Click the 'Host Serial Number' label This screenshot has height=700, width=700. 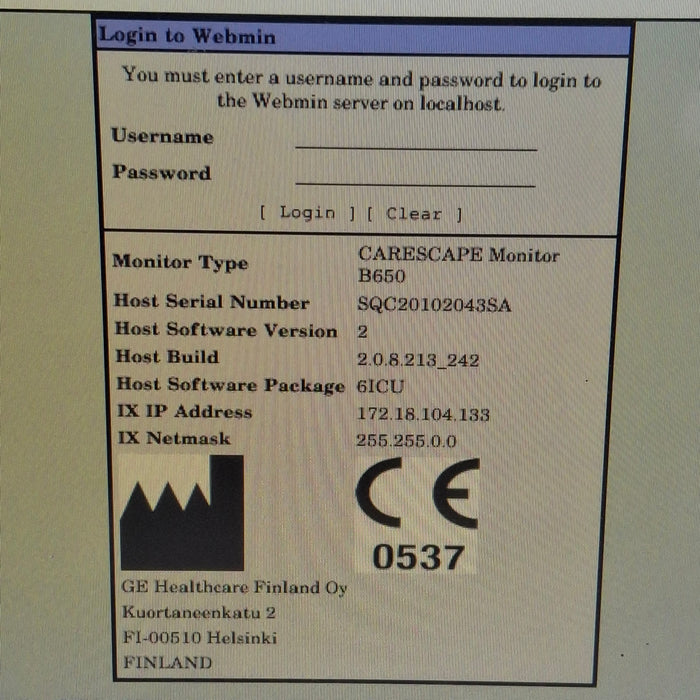[212, 302]
